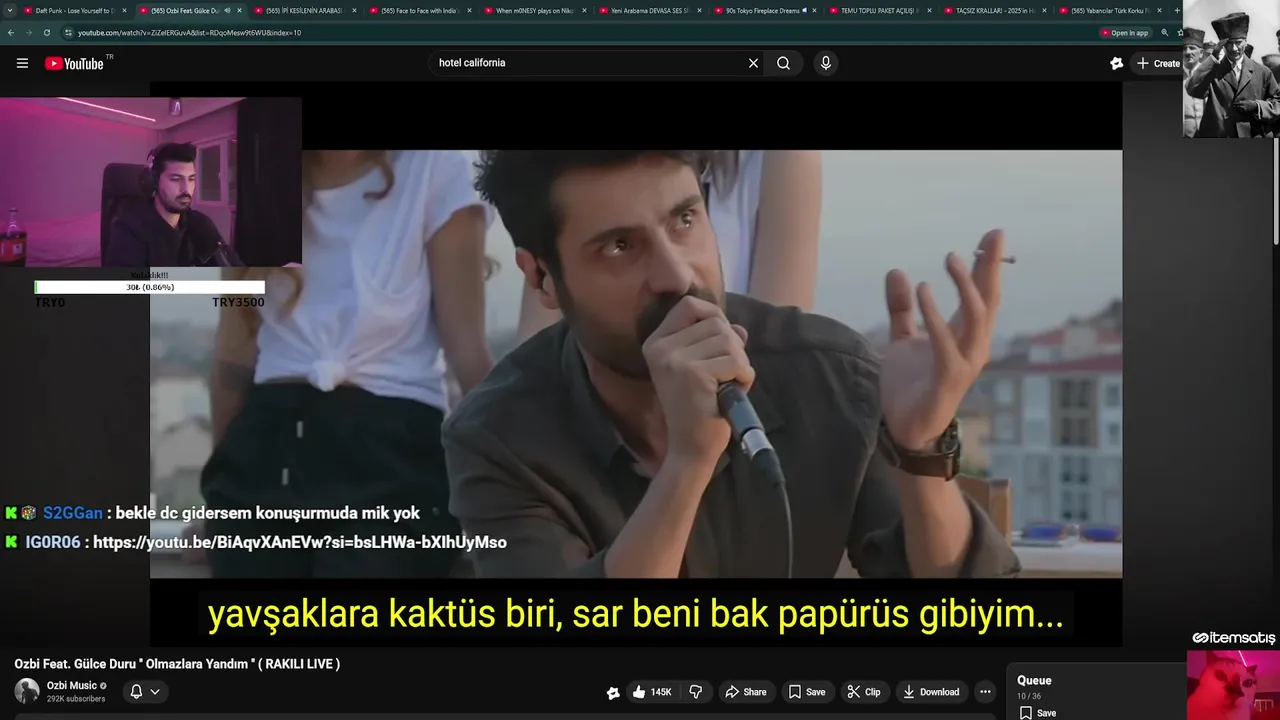Switch to Daft Punk Lose Yourself tab
1280x720 pixels.
tap(75, 10)
